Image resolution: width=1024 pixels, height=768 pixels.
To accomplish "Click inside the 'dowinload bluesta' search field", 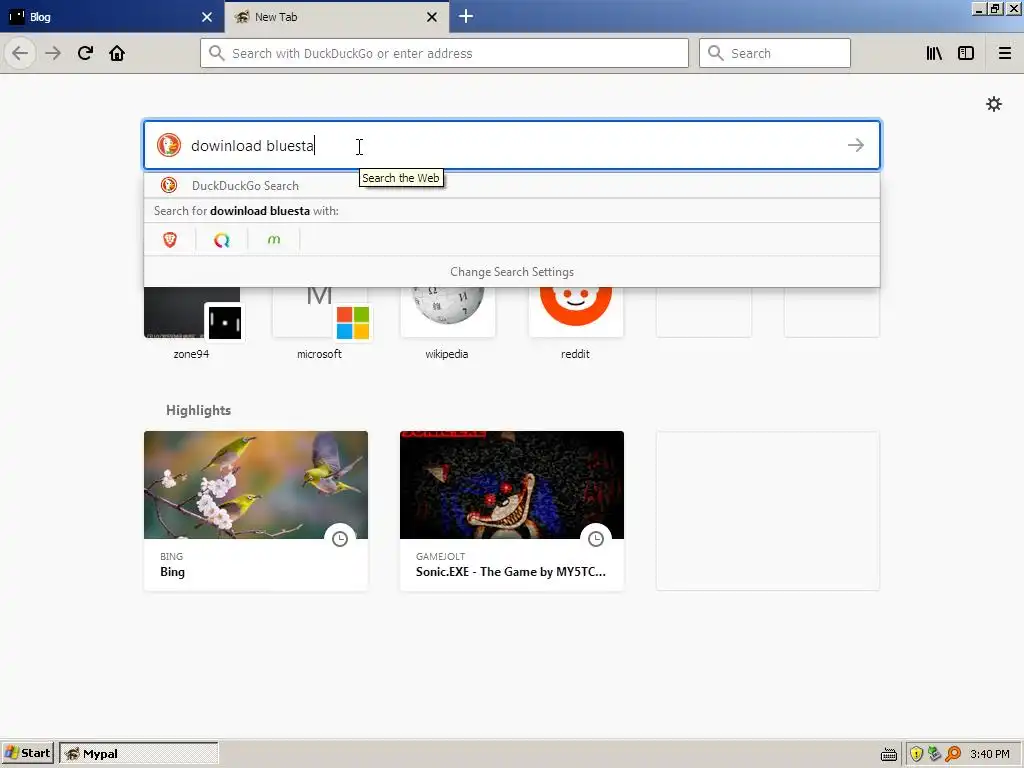I will (x=512, y=145).
